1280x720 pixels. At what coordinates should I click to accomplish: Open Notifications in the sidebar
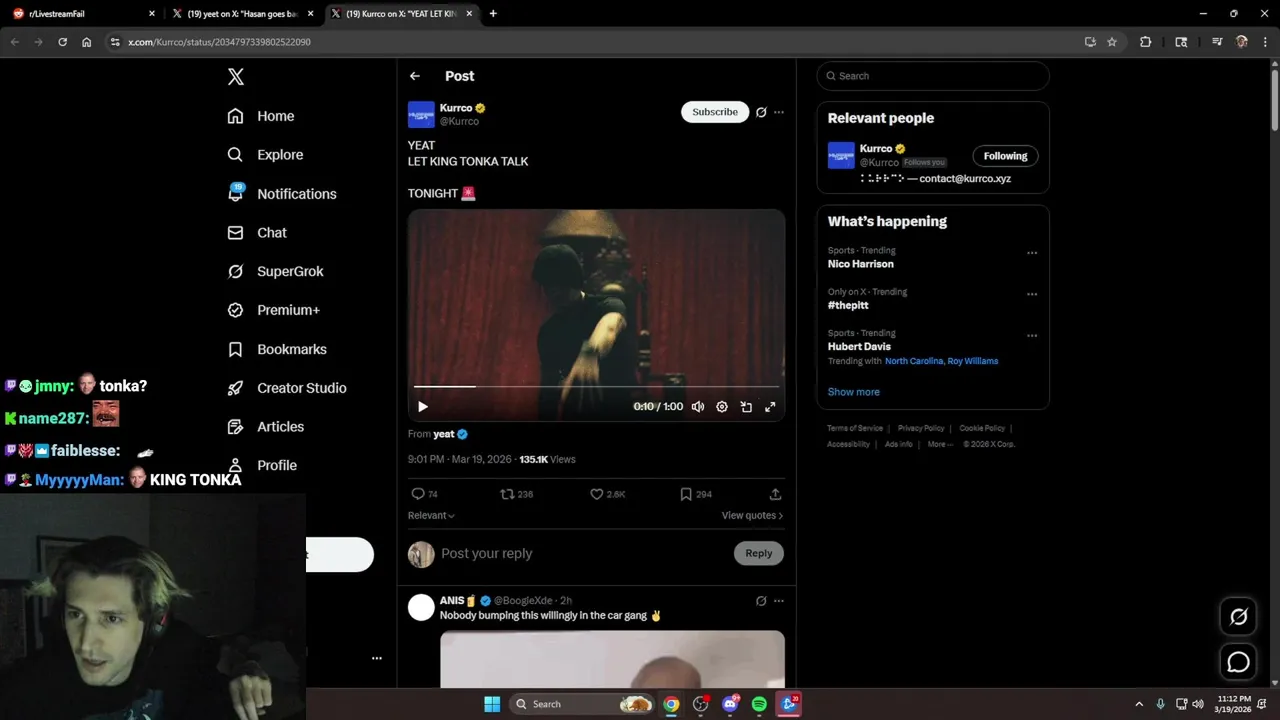click(282, 194)
